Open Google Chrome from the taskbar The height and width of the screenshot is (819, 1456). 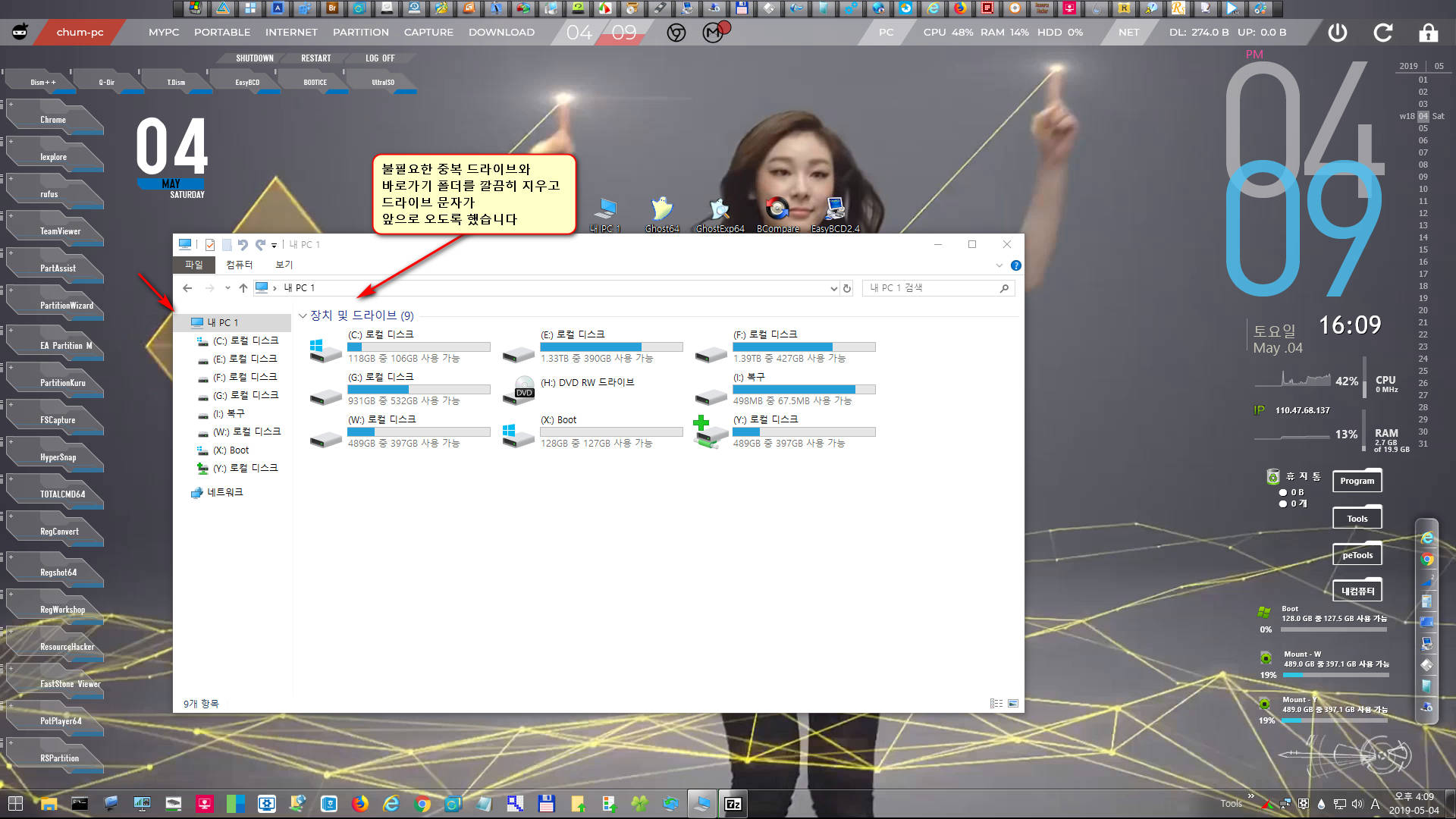pos(422,804)
